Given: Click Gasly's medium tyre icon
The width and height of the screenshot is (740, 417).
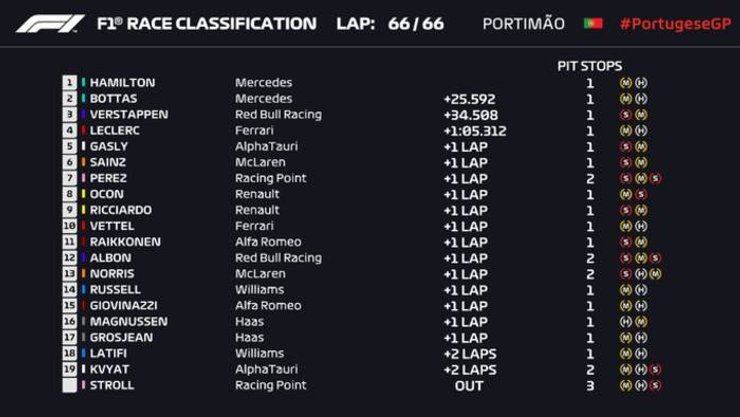Looking at the screenshot, I should coord(640,147).
